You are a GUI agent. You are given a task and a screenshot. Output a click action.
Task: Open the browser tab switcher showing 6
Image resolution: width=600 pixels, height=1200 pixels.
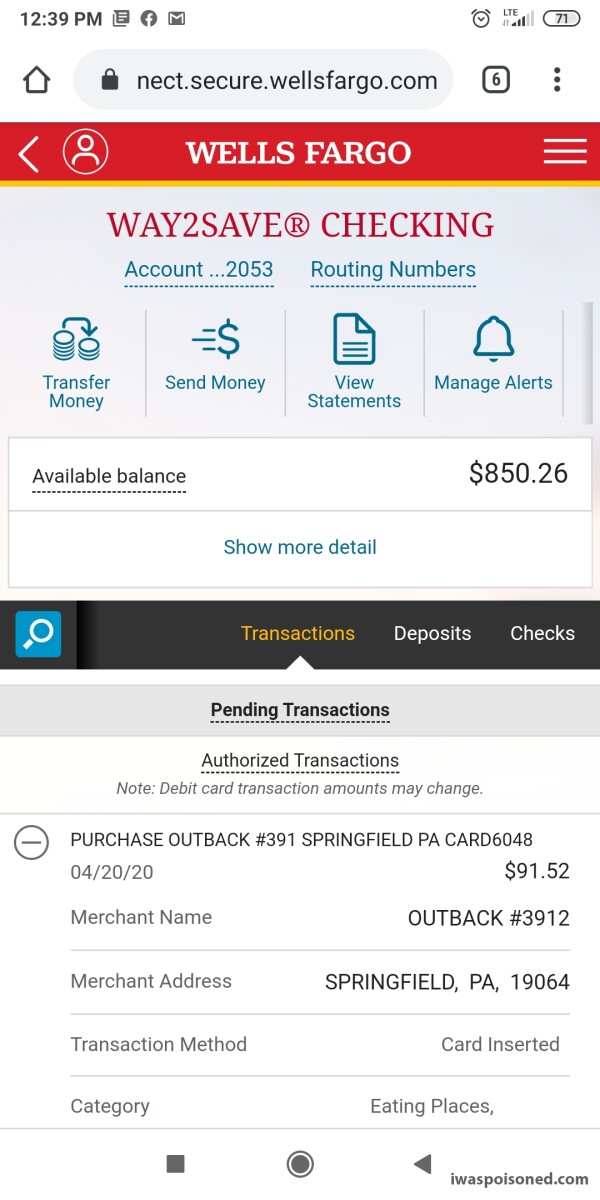click(496, 80)
